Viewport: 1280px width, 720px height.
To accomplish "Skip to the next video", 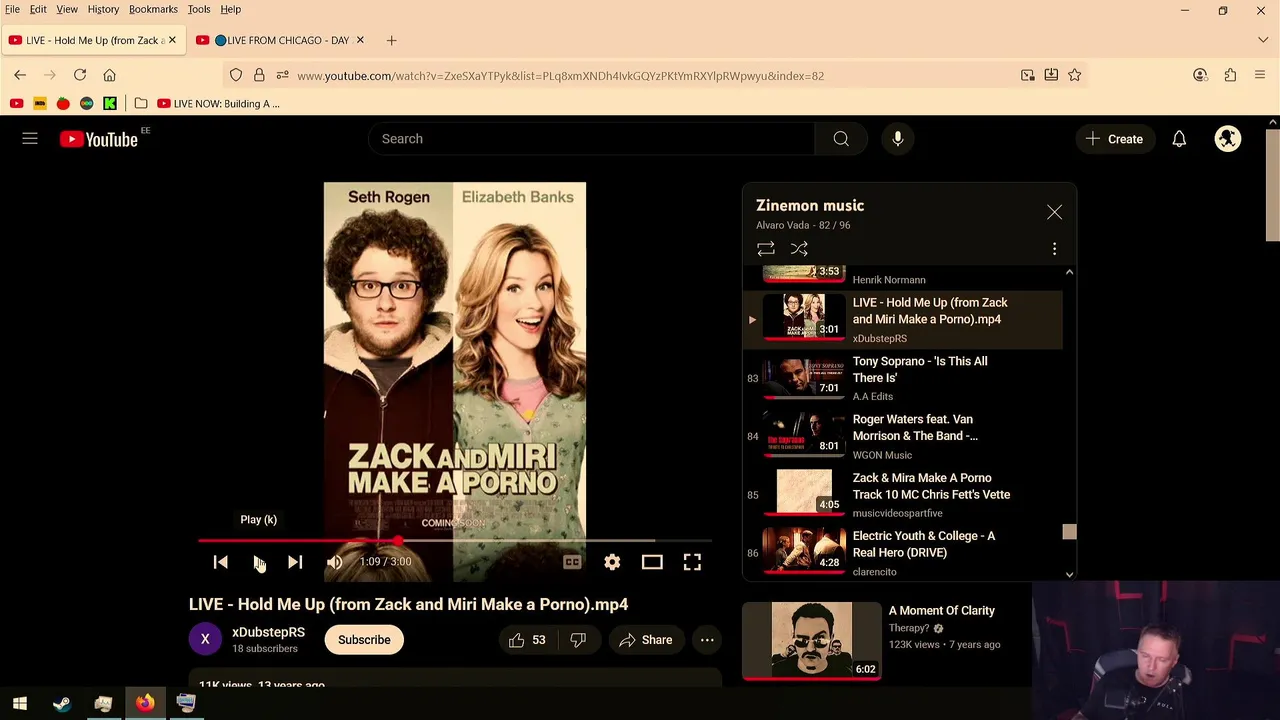I will (x=295, y=562).
